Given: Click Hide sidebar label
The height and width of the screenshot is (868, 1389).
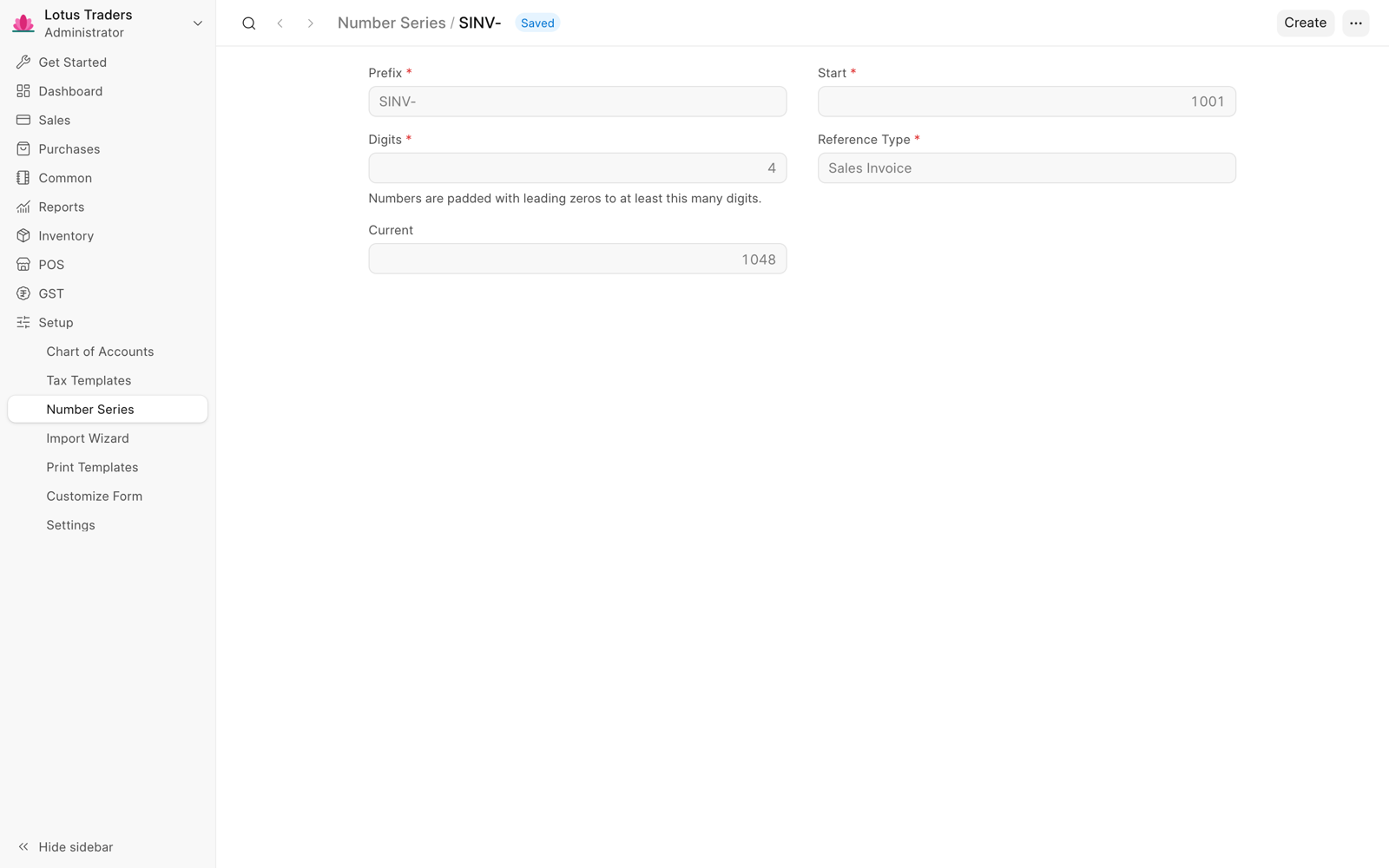Looking at the screenshot, I should click(x=76, y=847).
